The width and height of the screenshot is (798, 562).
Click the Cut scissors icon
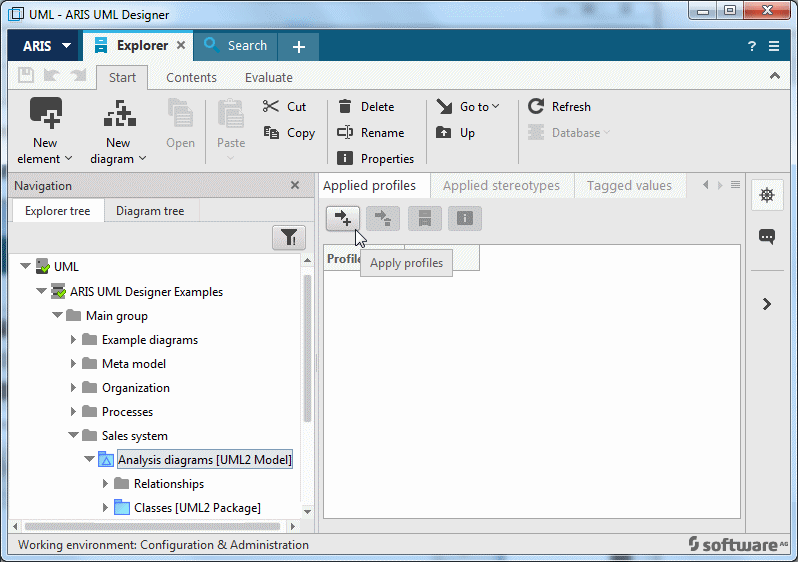pos(271,106)
